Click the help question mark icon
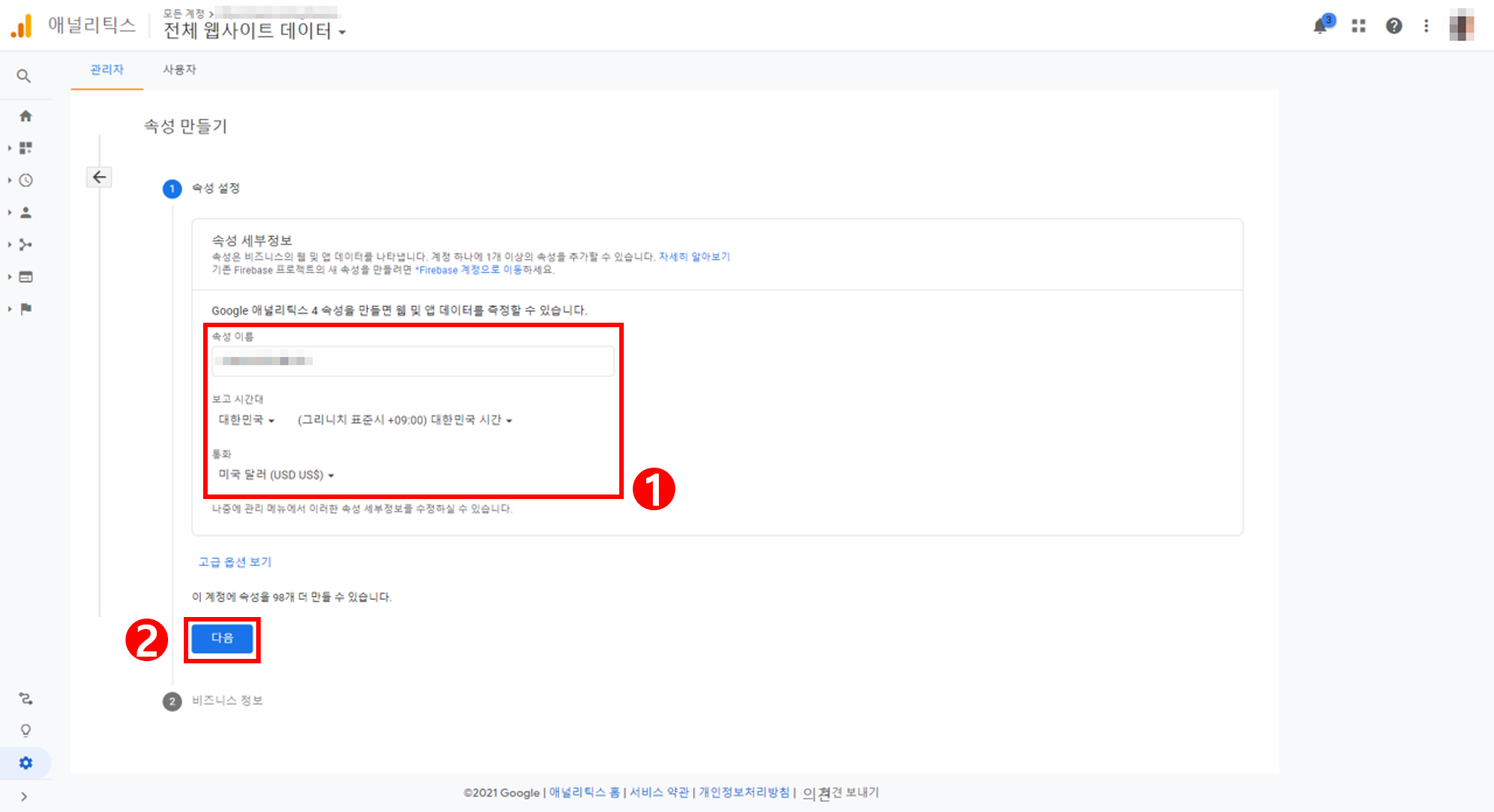 [x=1394, y=26]
